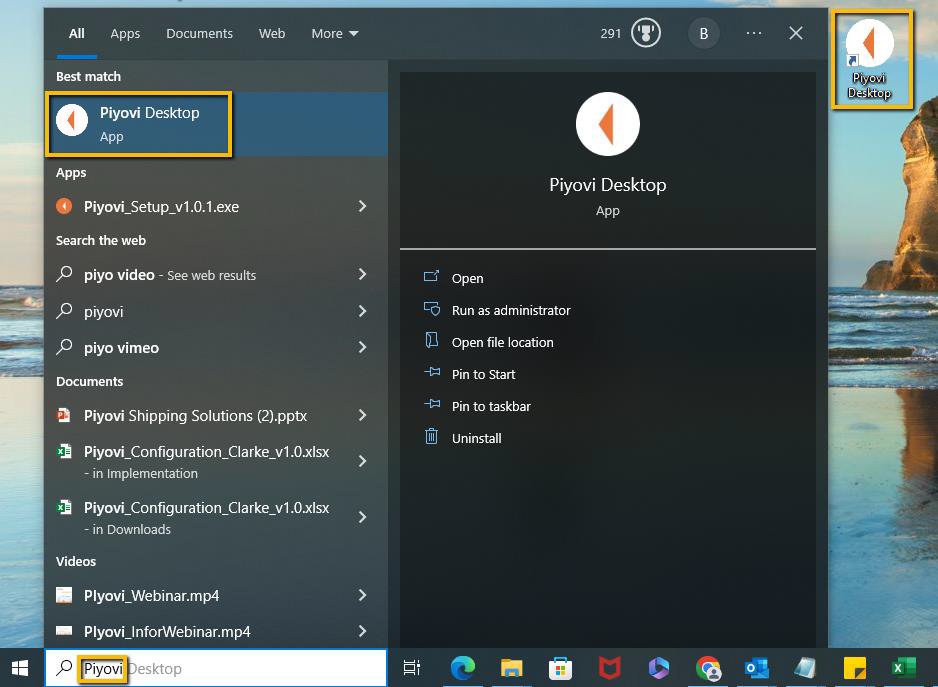938x687 pixels.
Task: Click Uninstall for Piyovi Desktop
Action: pos(462,438)
